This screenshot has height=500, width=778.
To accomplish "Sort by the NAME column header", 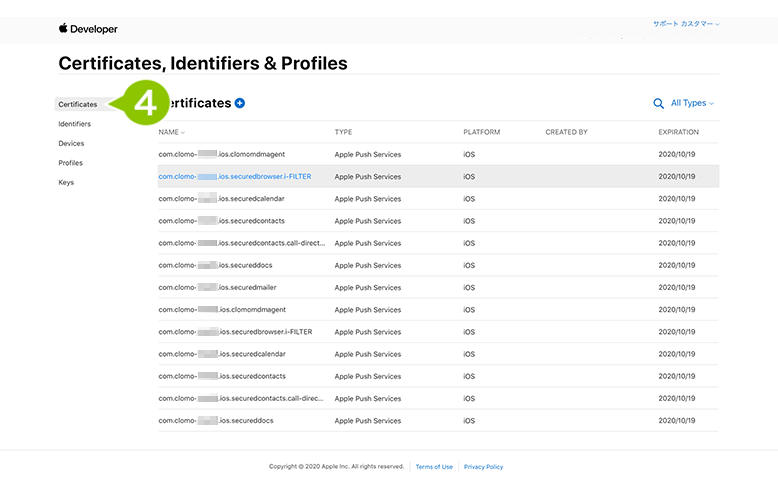I will pyautogui.click(x=171, y=132).
